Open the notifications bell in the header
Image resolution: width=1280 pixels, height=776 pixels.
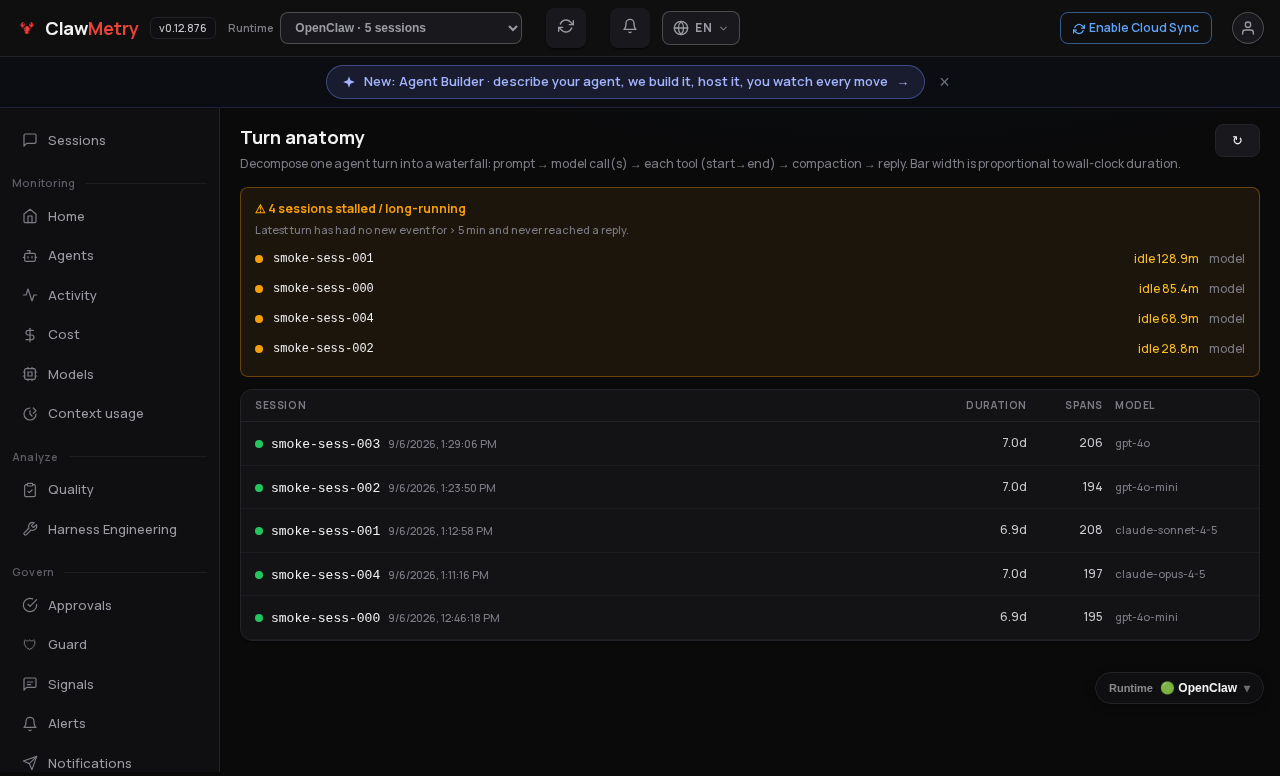[x=630, y=27]
